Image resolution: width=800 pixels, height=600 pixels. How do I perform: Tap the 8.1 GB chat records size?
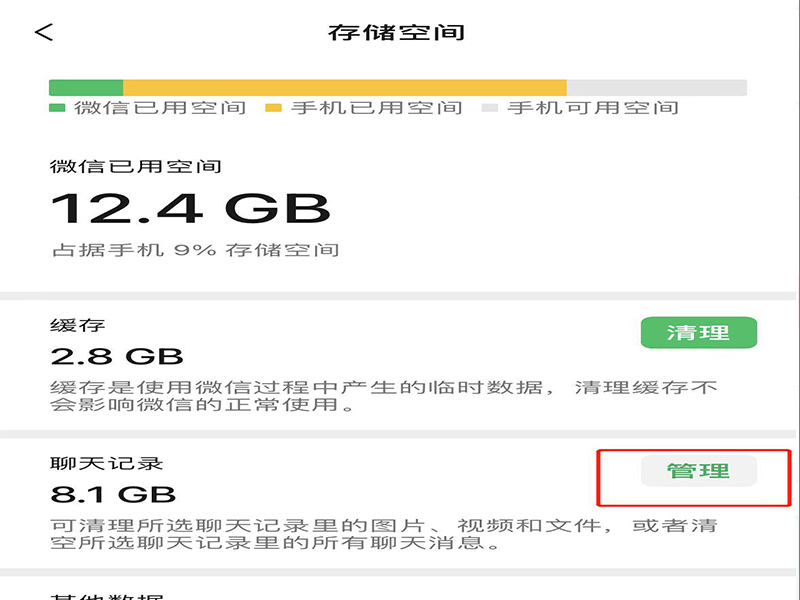click(x=113, y=493)
